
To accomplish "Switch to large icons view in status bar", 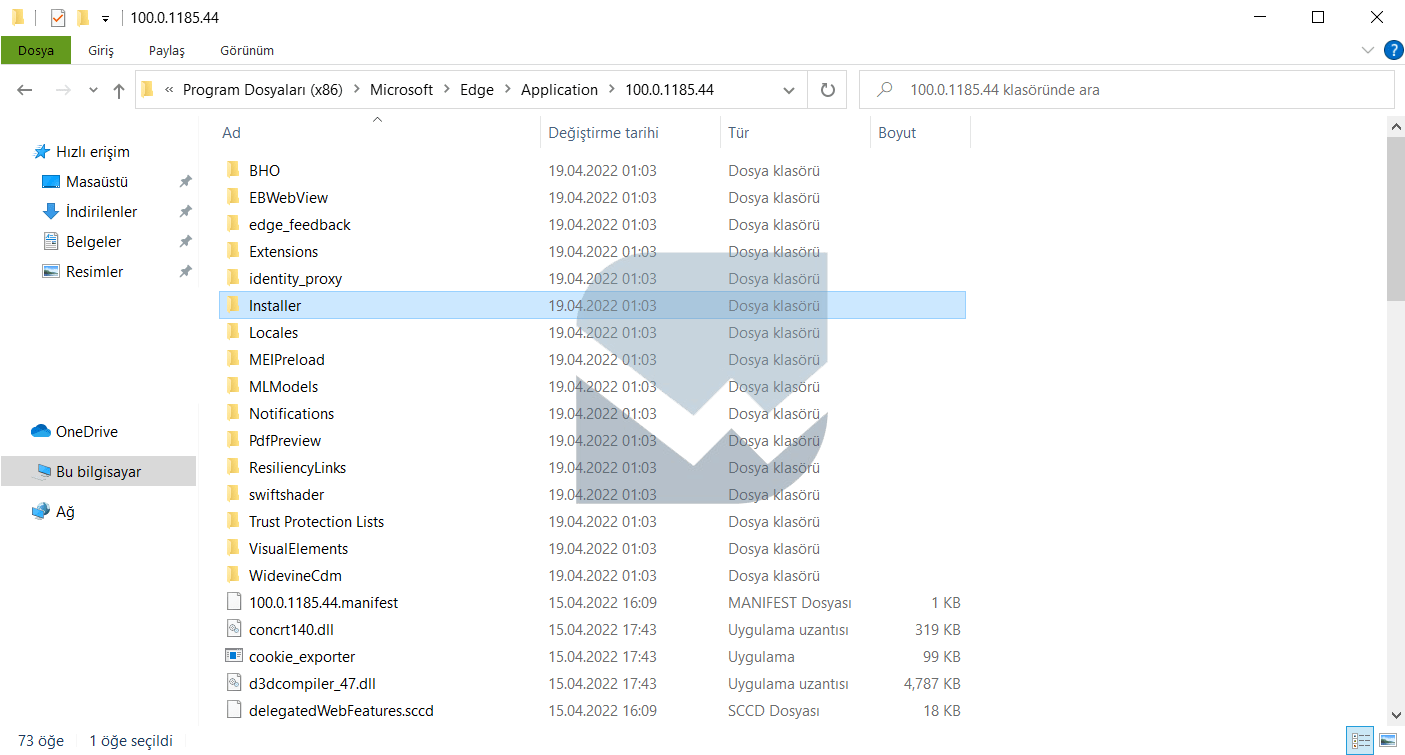I will (x=1388, y=741).
